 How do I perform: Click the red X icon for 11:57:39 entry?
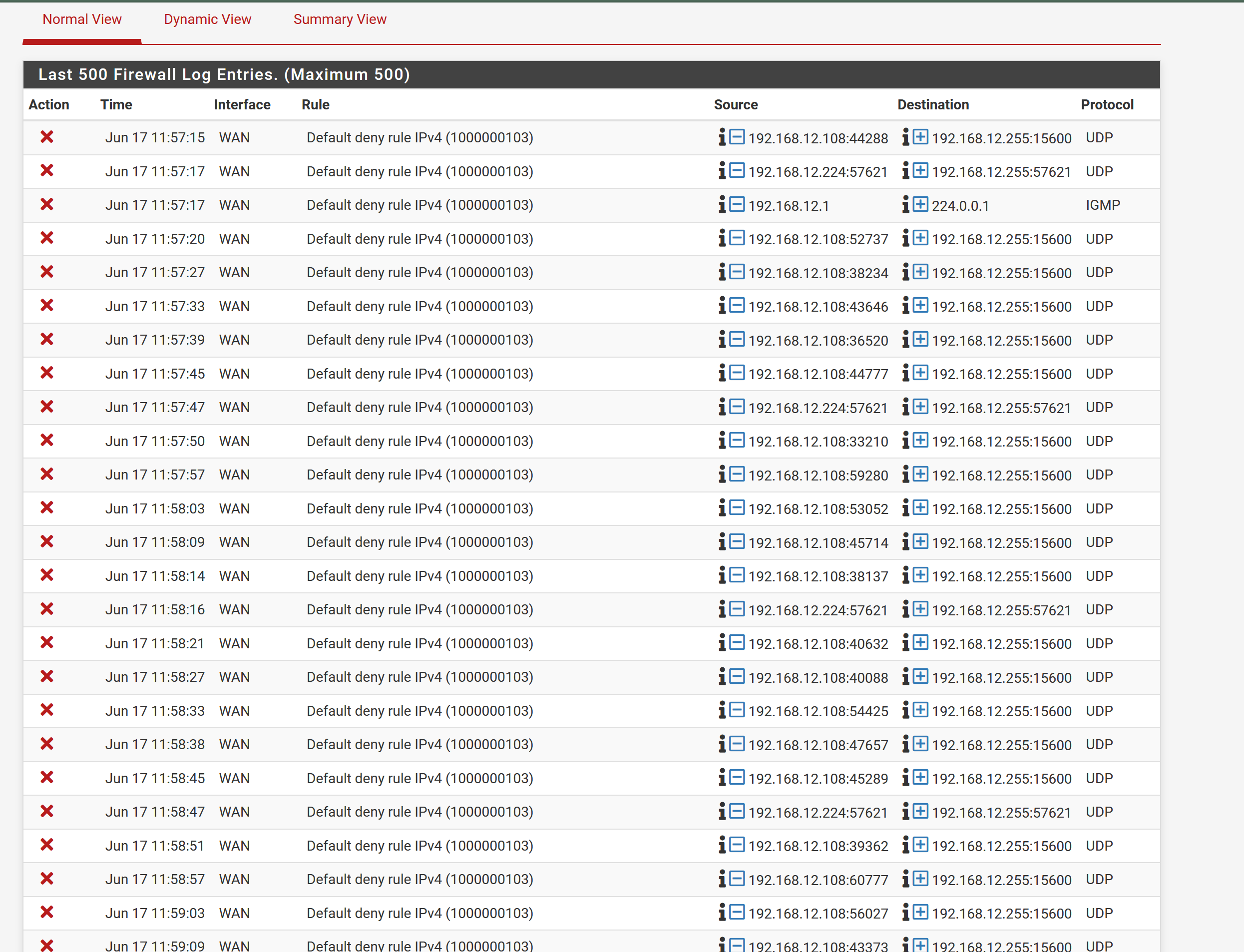pos(47,340)
